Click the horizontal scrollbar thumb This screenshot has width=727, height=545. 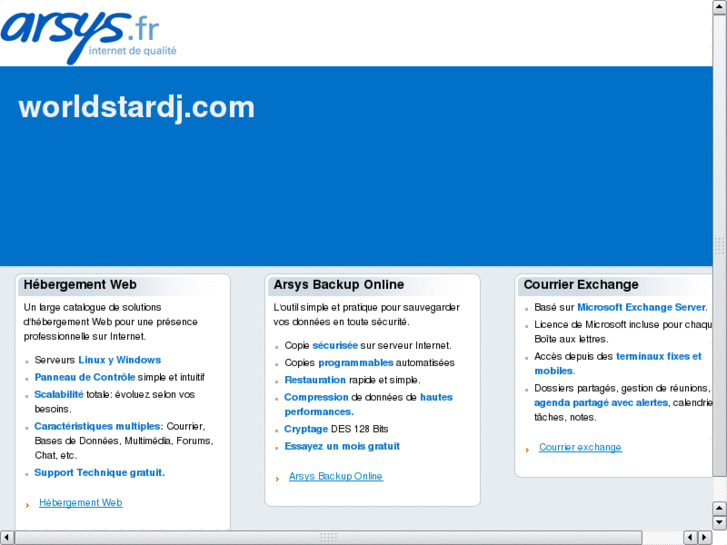[x=328, y=538]
